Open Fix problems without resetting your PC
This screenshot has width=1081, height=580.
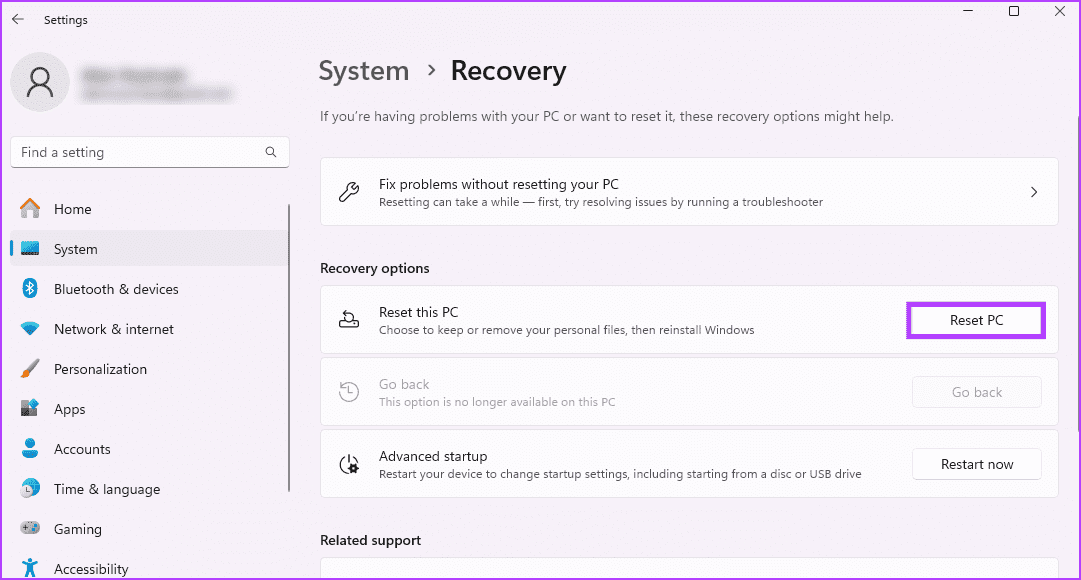click(x=498, y=184)
